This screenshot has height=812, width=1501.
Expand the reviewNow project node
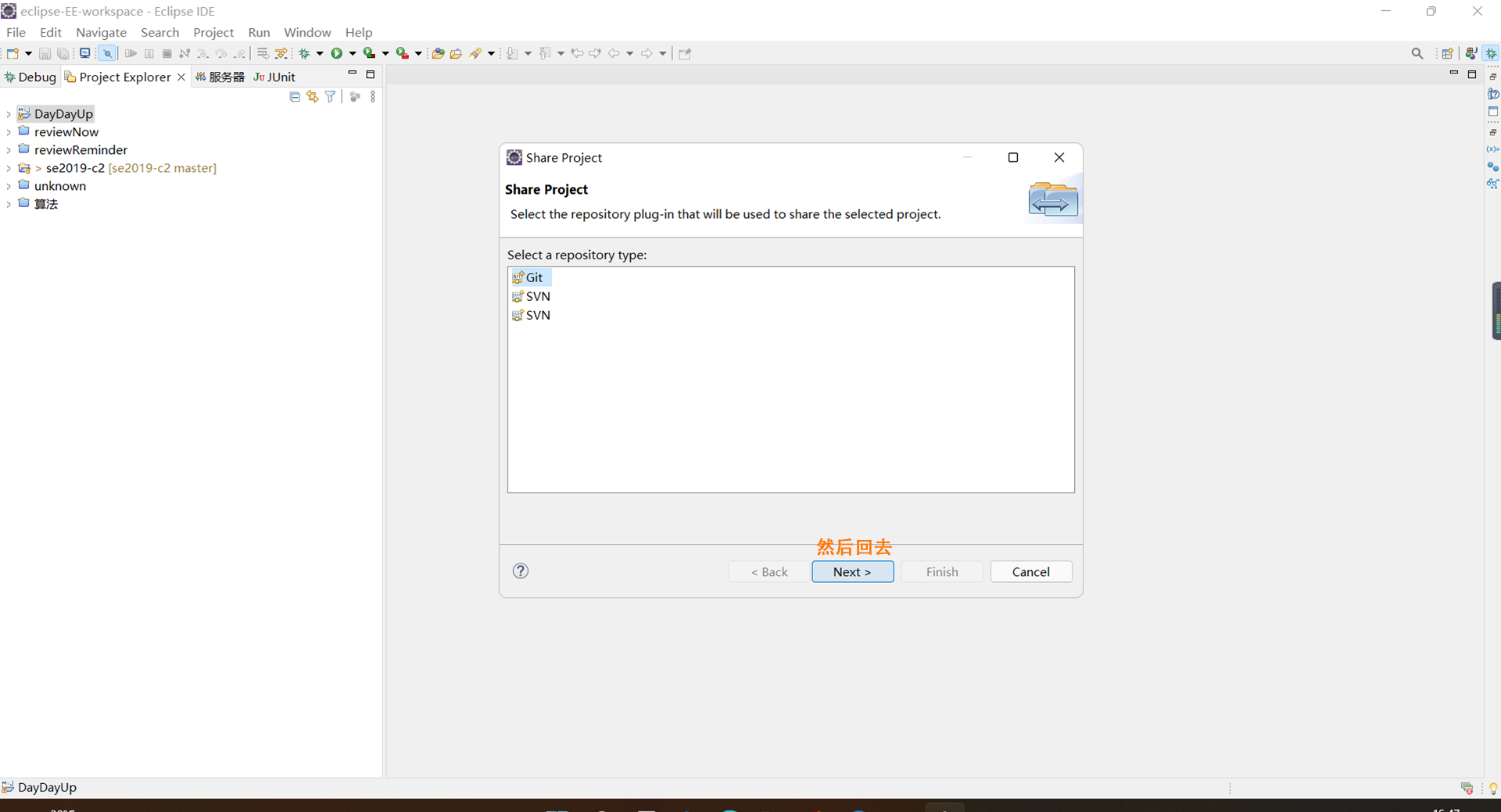tap(8, 132)
